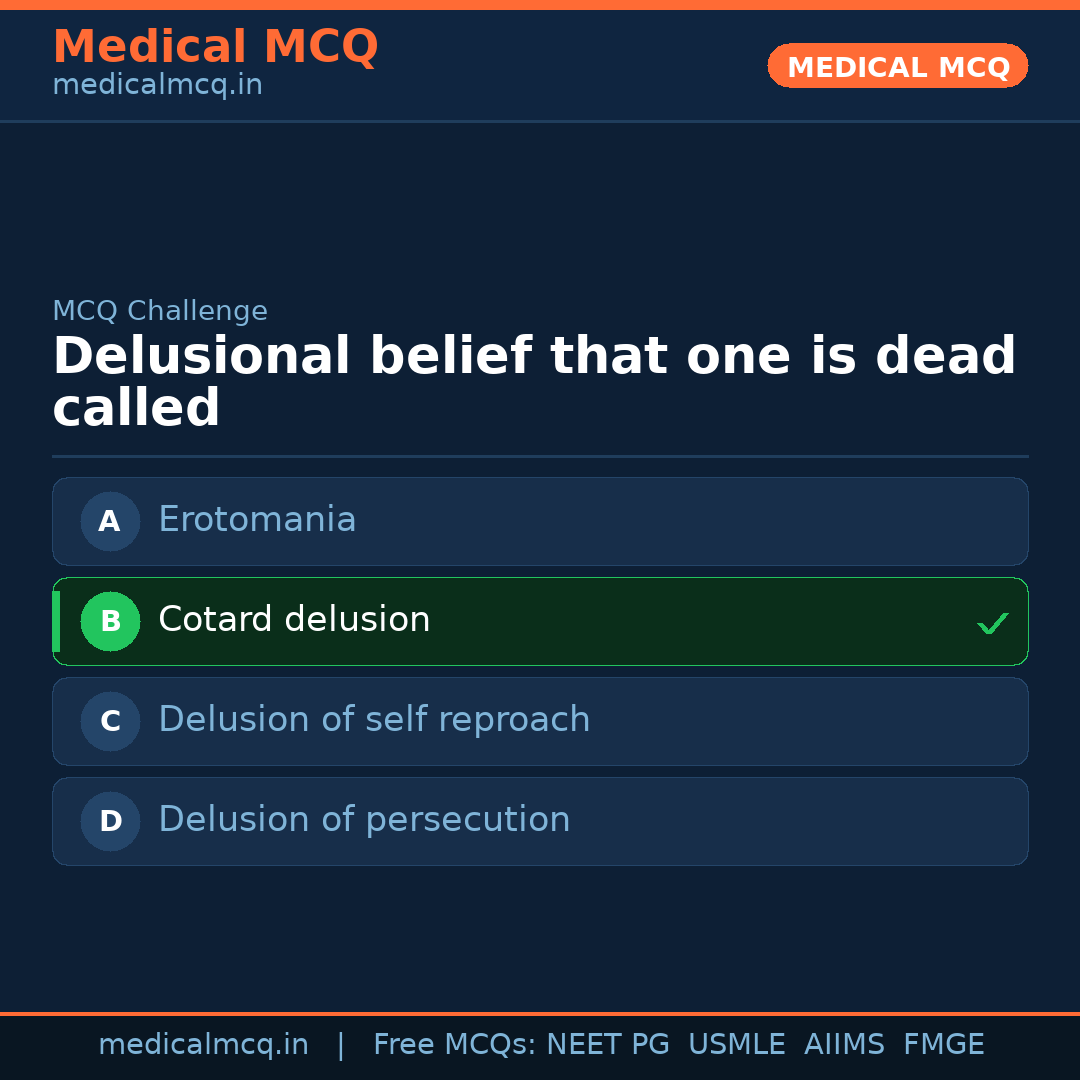Click the green checkmark on Cotard delusion
Screen dimensions: 1080x1080
[x=992, y=623]
